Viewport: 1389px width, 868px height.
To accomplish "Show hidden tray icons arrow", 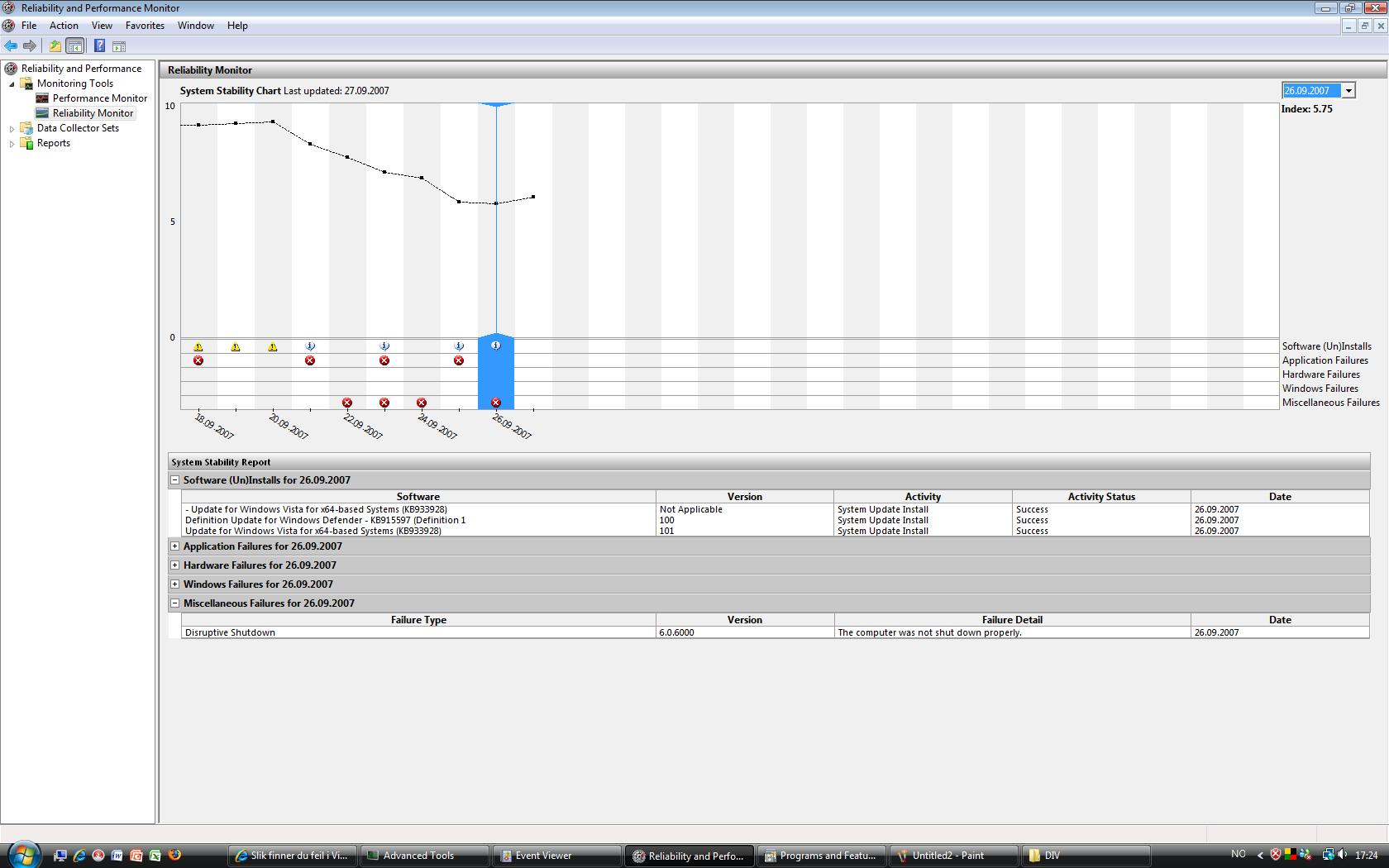I will coord(1260,855).
